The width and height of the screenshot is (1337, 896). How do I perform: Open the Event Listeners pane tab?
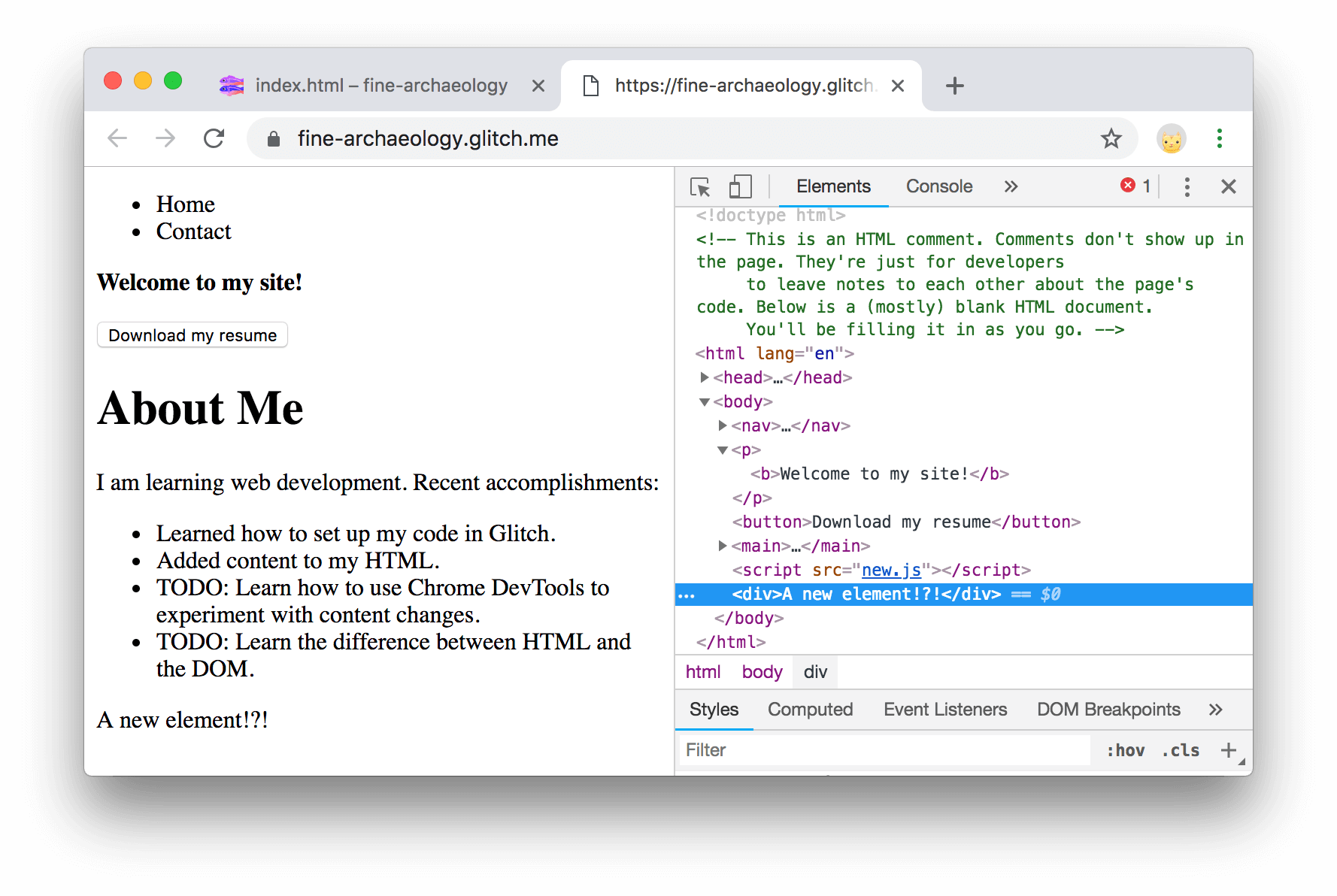(945, 710)
